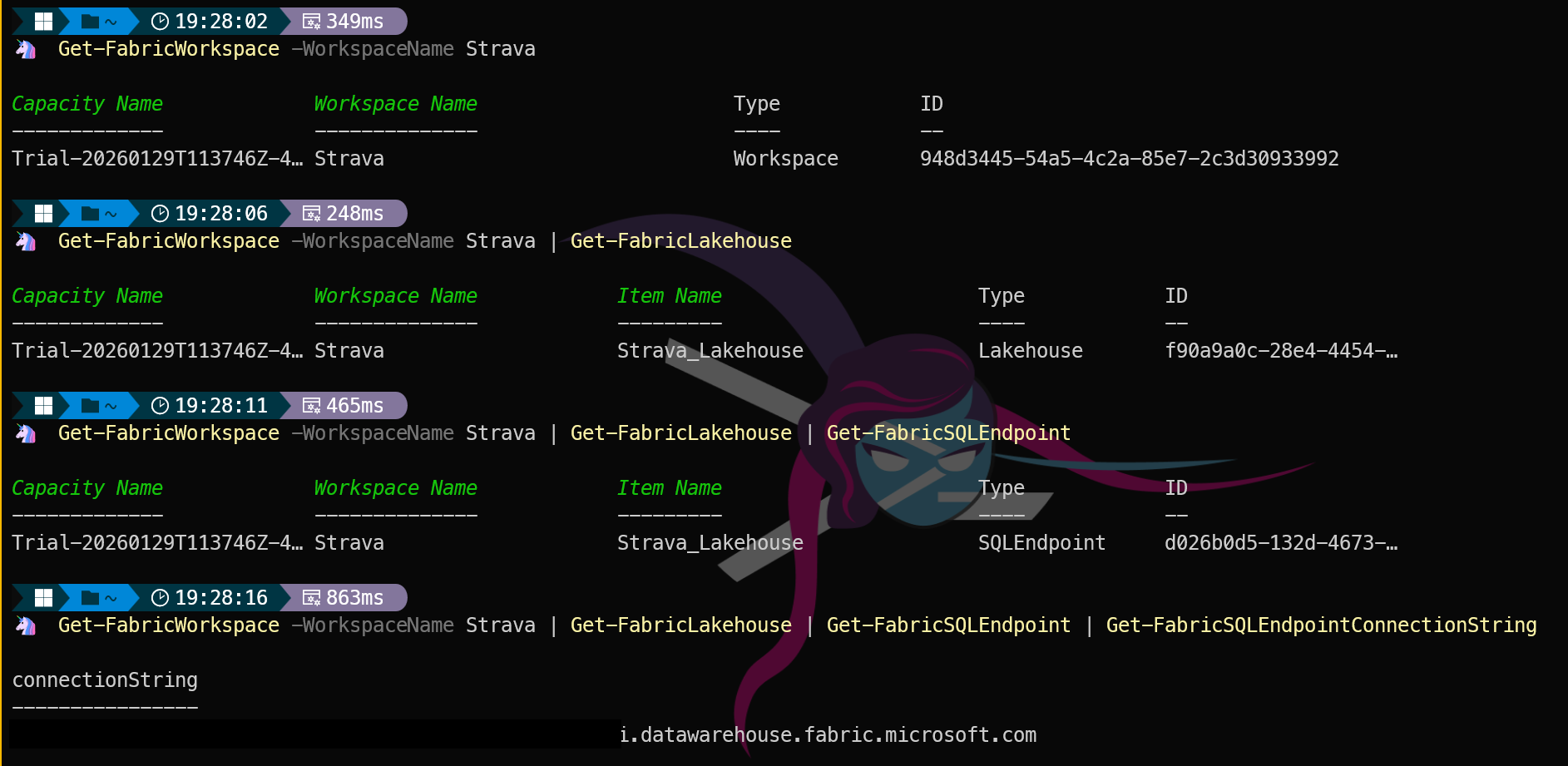Click the truncated ID "f90a9a0c-28e4-4454-…"
1568x766 pixels.
tap(1281, 351)
